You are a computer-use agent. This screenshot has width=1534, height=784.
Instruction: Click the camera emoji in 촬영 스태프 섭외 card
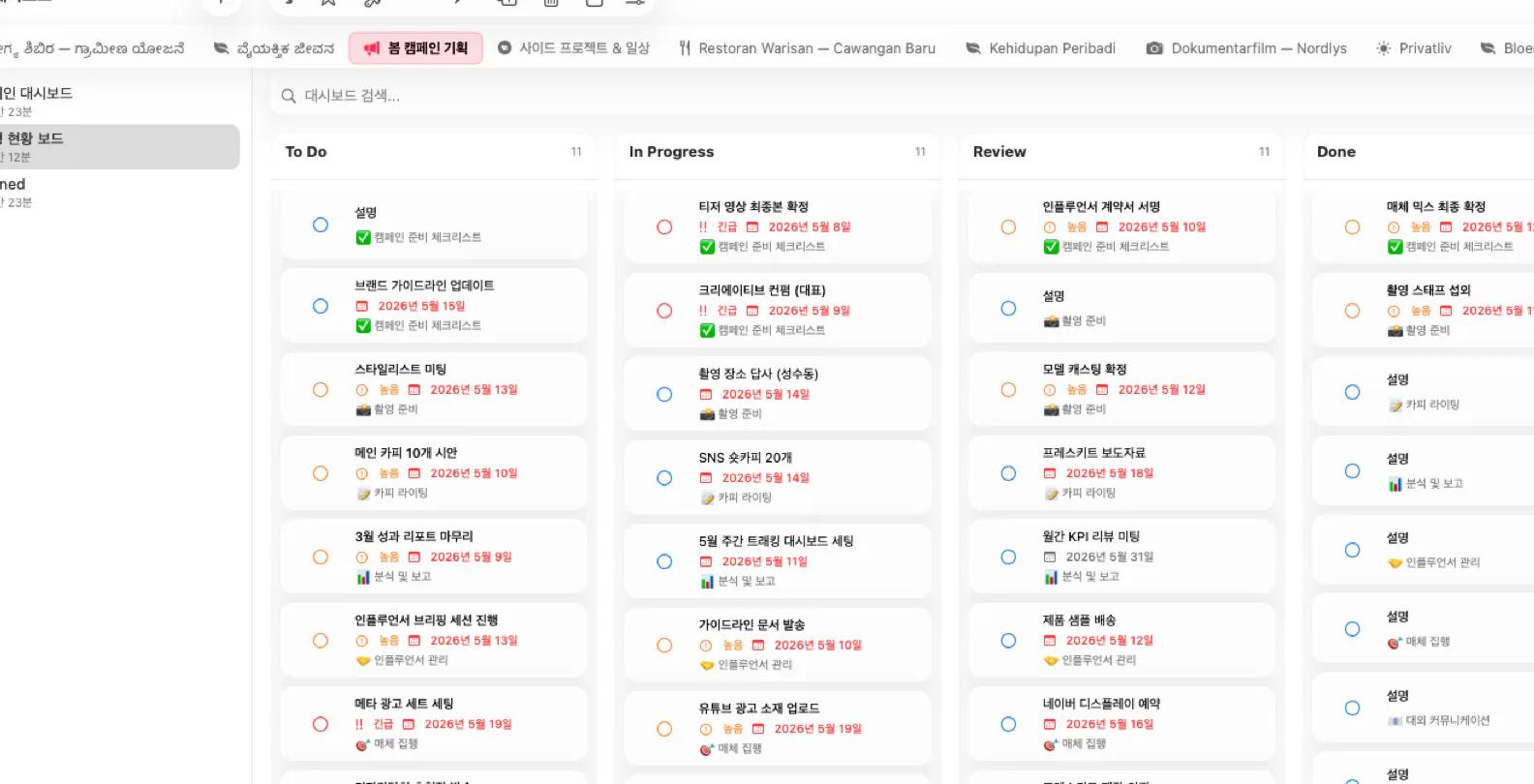coord(1396,331)
